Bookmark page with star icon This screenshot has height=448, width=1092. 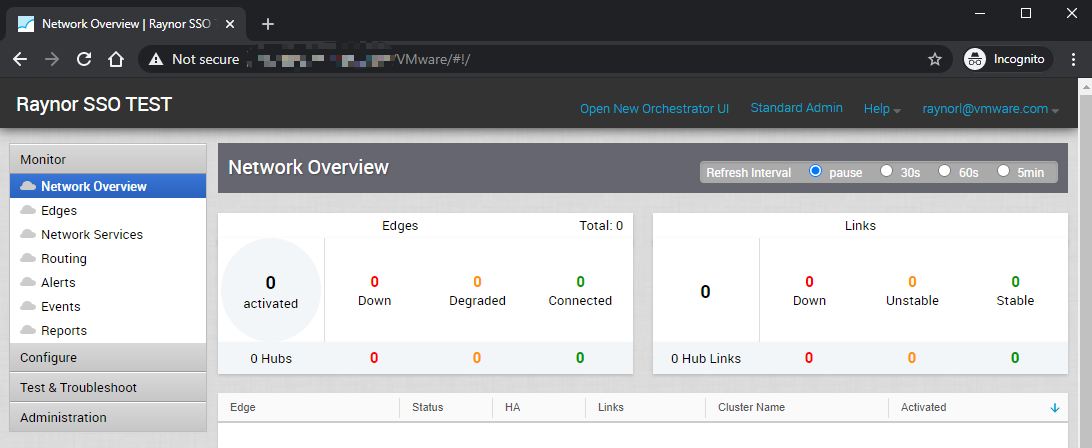[x=935, y=59]
